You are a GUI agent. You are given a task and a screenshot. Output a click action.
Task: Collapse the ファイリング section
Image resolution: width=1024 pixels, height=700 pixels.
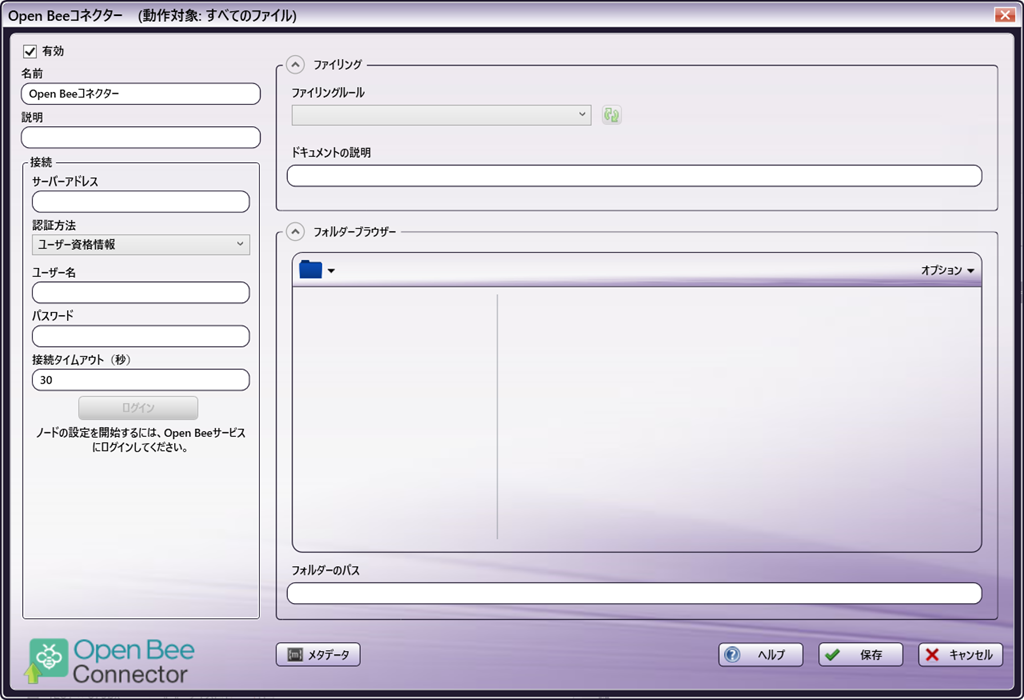(x=295, y=65)
